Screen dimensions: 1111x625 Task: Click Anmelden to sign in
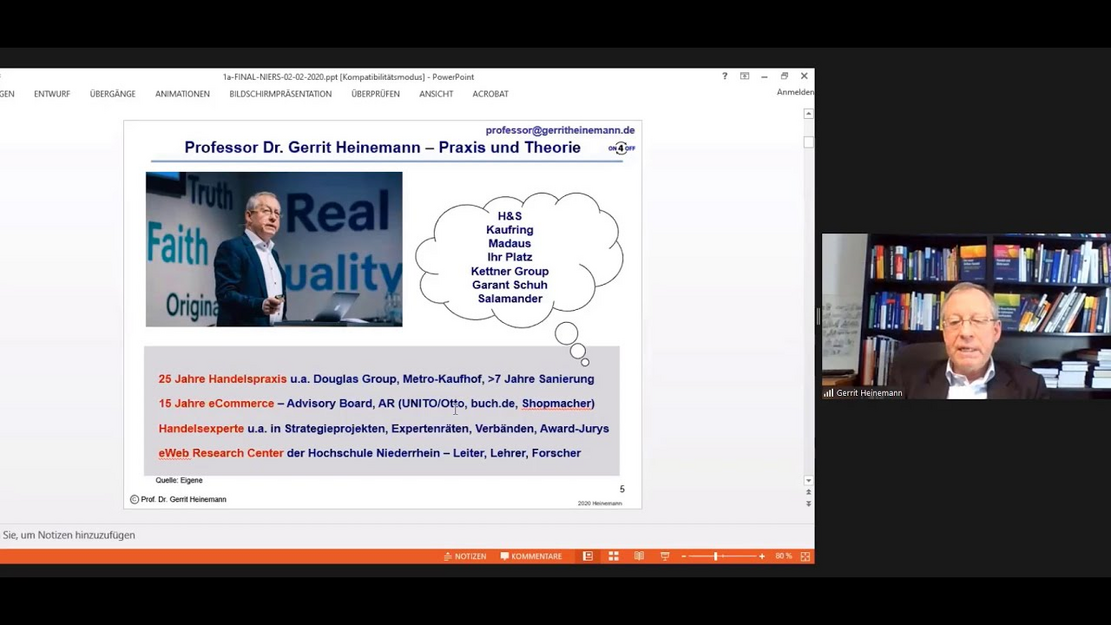point(795,92)
